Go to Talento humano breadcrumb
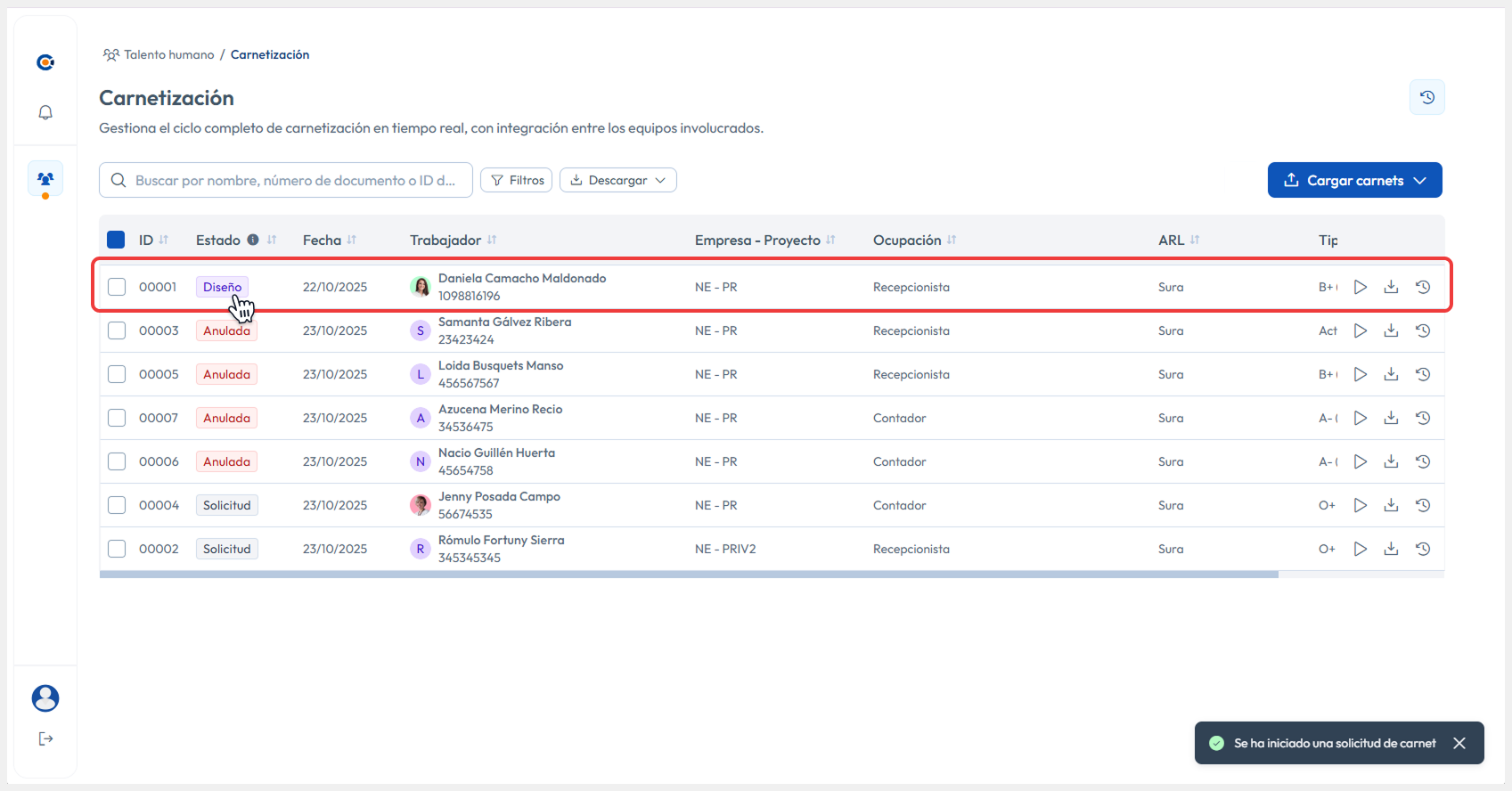The height and width of the screenshot is (791, 1512). [x=168, y=54]
